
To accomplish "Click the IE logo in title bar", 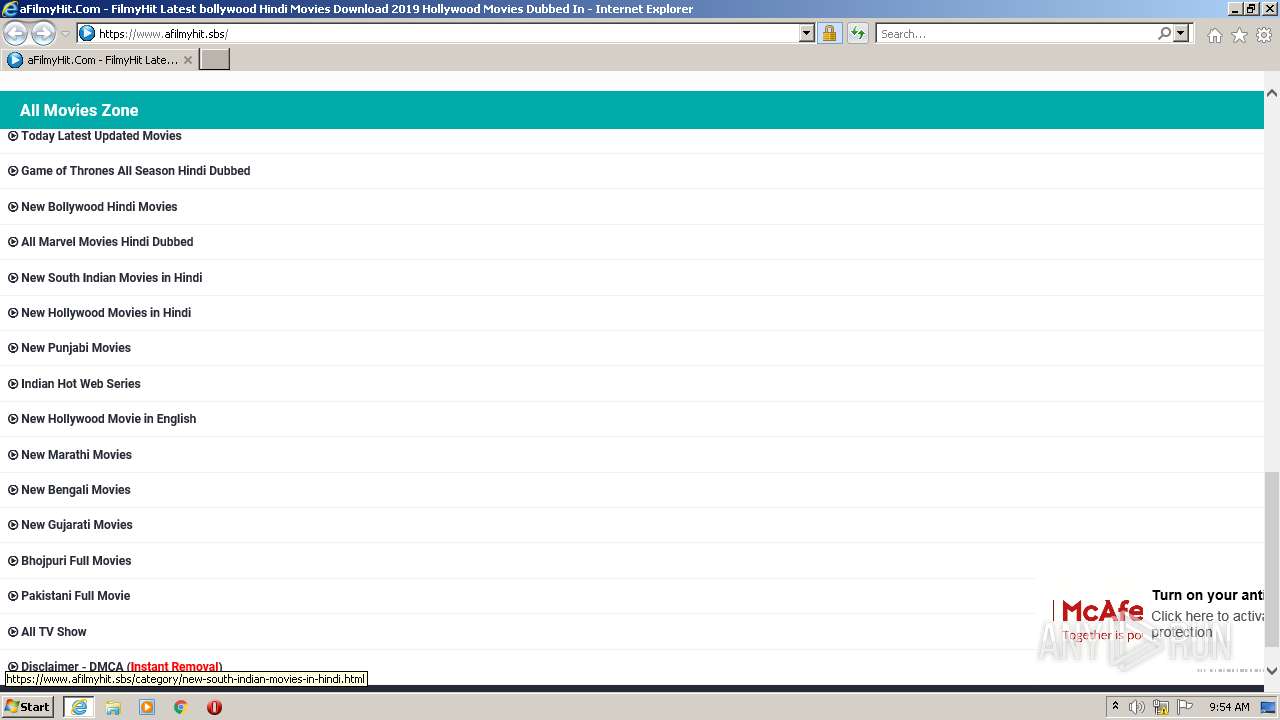I will click(x=10, y=9).
